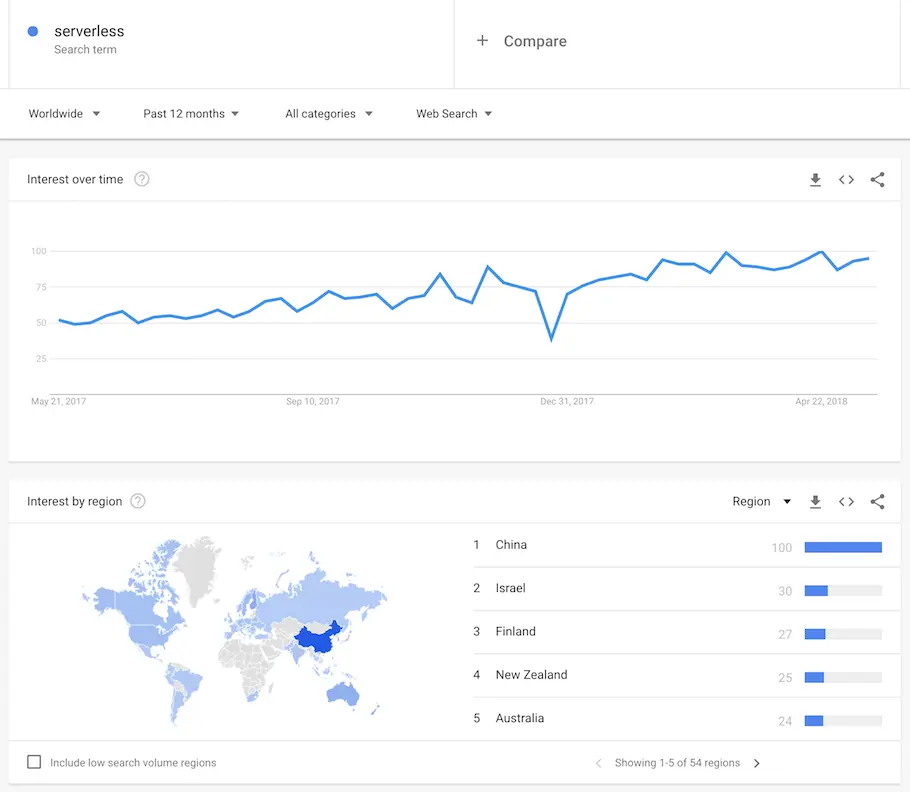Screen dimensions: 910x792
Task: Open embed code for Interest by region
Action: tap(846, 501)
